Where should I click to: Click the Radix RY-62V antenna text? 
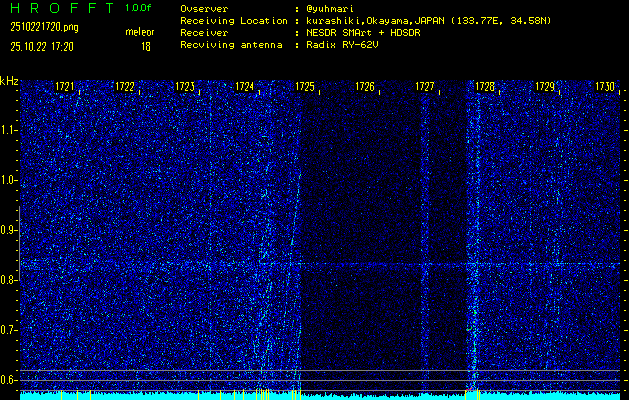[342, 45]
